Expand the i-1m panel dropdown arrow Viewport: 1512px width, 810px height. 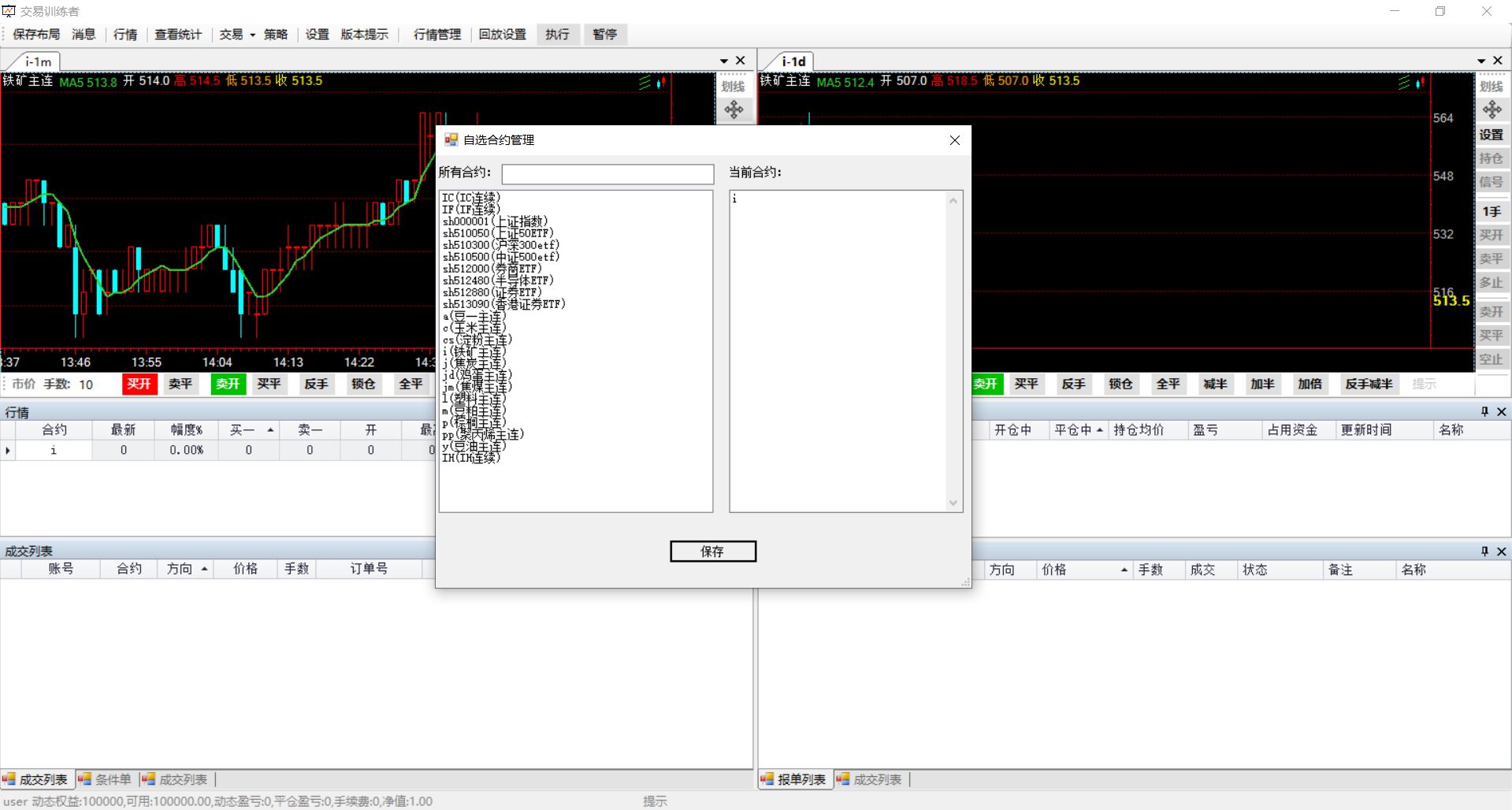click(723, 61)
